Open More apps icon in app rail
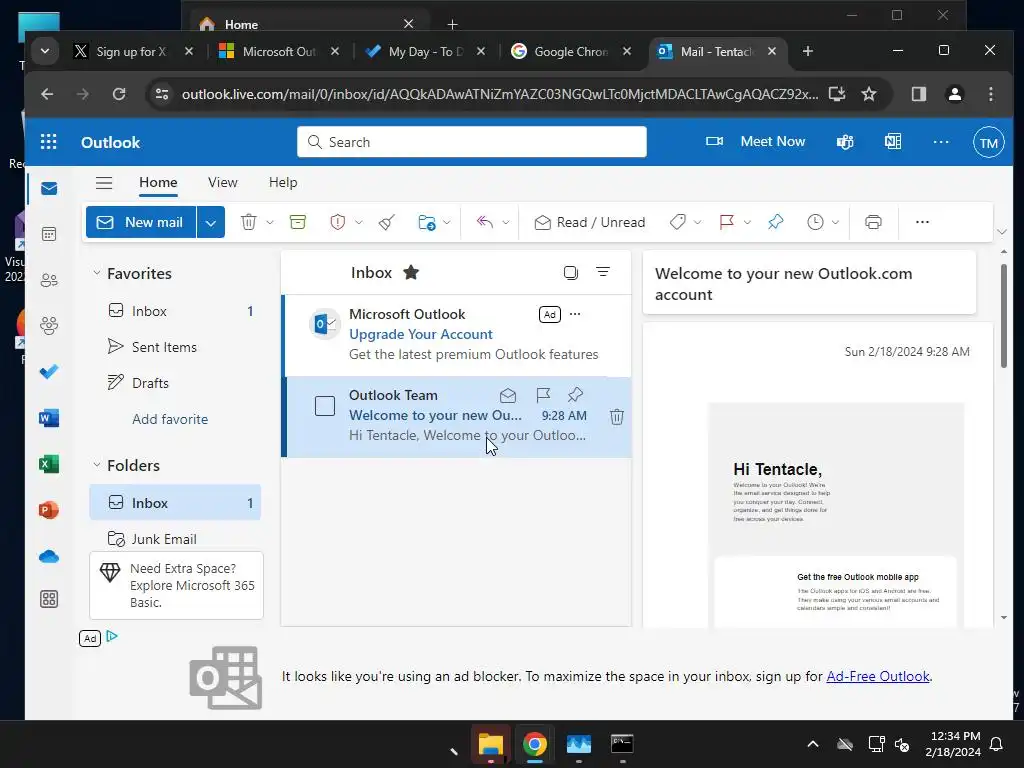1024x768 pixels. click(49, 599)
